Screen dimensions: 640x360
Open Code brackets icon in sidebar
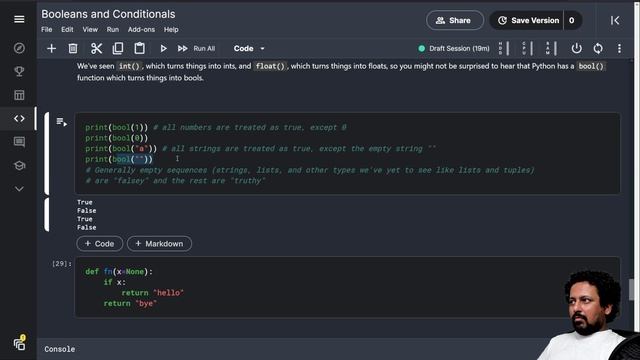(19, 118)
